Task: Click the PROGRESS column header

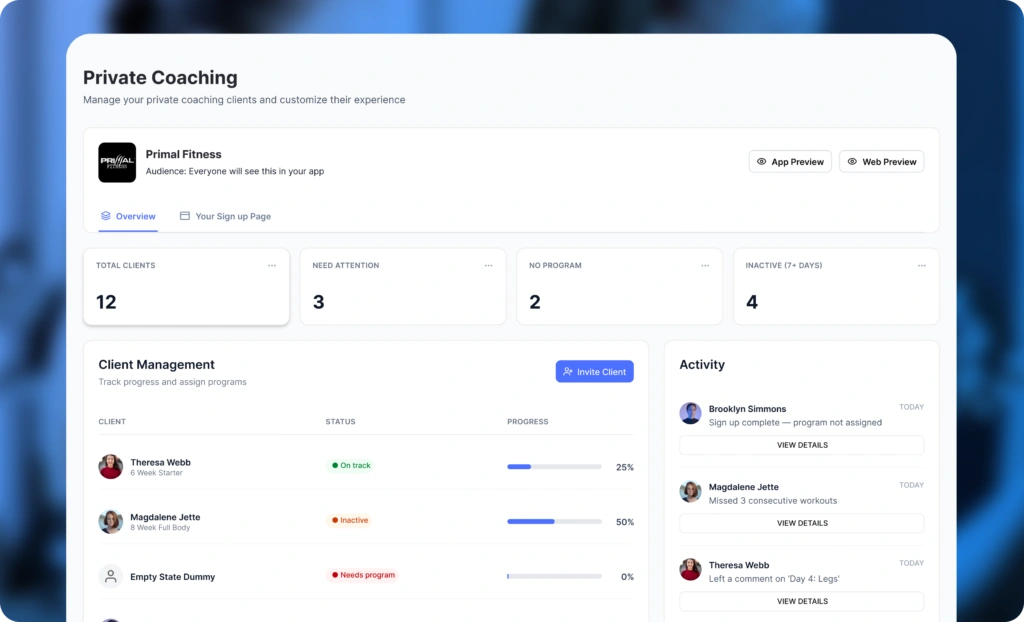Action: (x=528, y=421)
